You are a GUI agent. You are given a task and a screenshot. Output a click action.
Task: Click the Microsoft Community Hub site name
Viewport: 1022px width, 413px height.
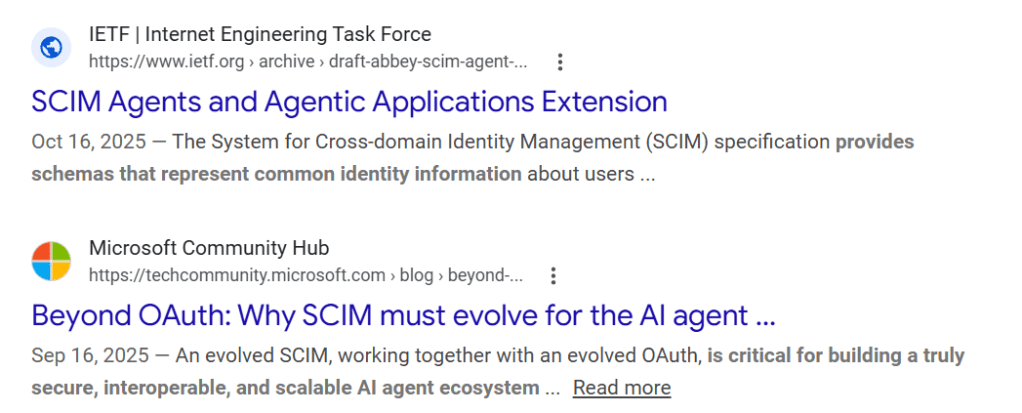click(x=209, y=248)
